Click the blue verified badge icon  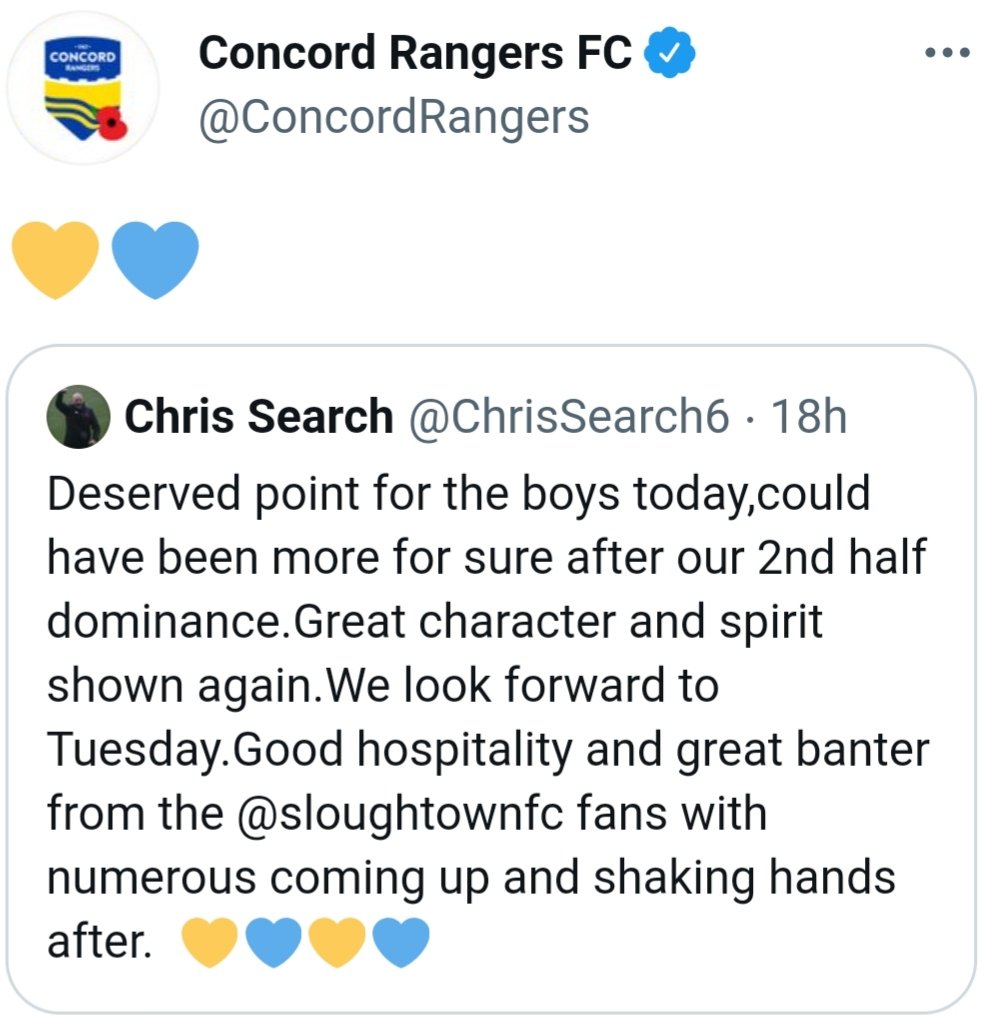[x=669, y=52]
